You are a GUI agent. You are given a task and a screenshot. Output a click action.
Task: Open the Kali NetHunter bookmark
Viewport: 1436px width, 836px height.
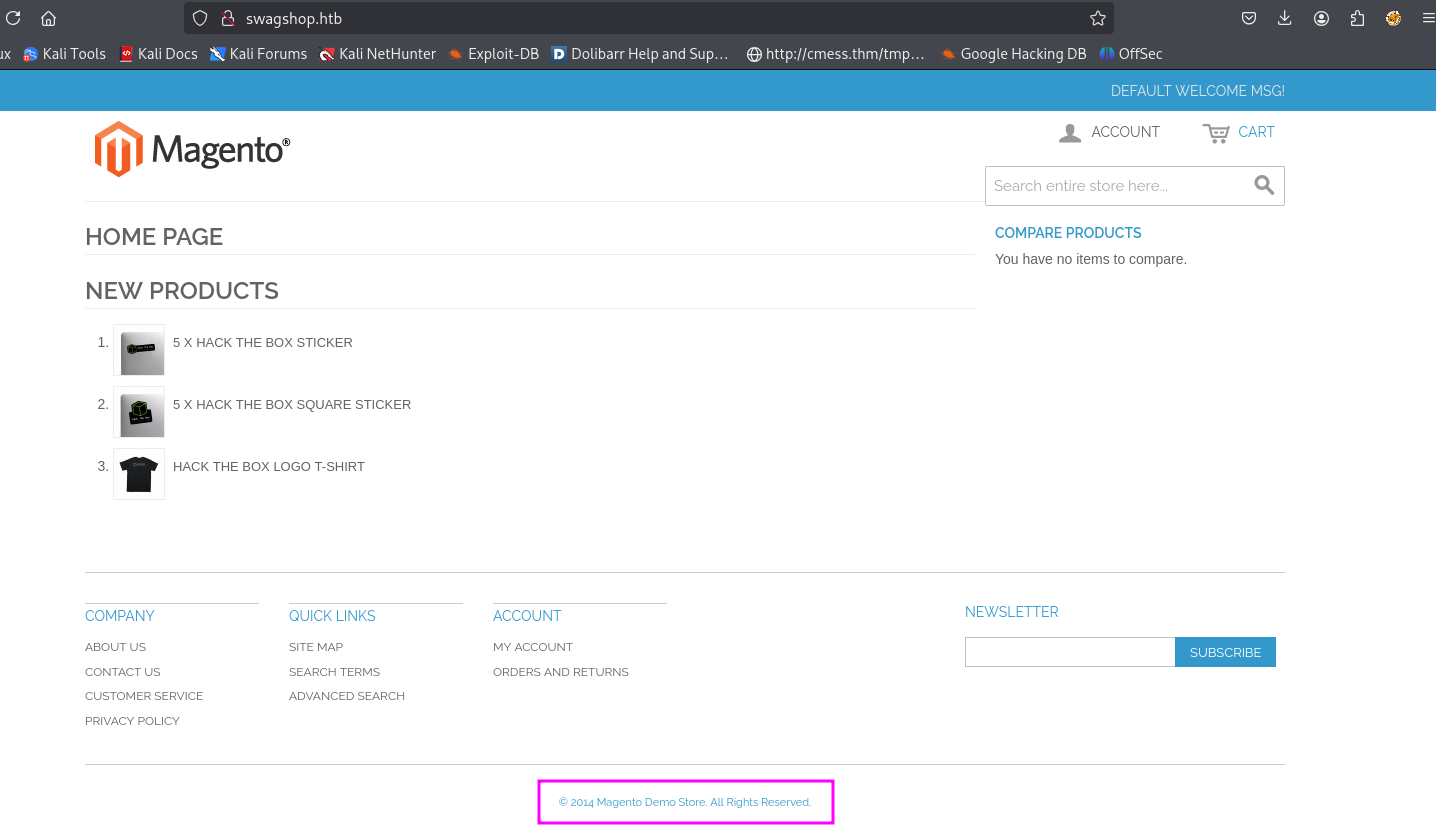(x=377, y=54)
